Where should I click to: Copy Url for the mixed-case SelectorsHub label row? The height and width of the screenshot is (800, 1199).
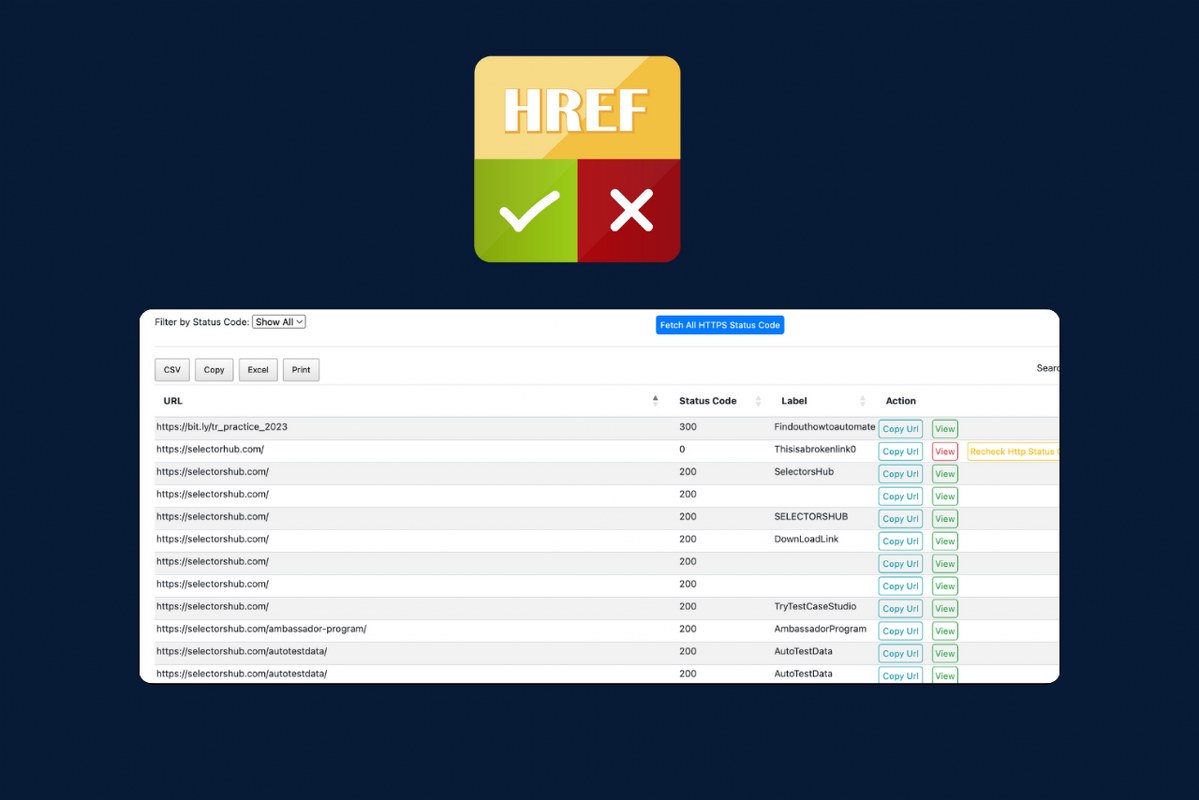(900, 473)
